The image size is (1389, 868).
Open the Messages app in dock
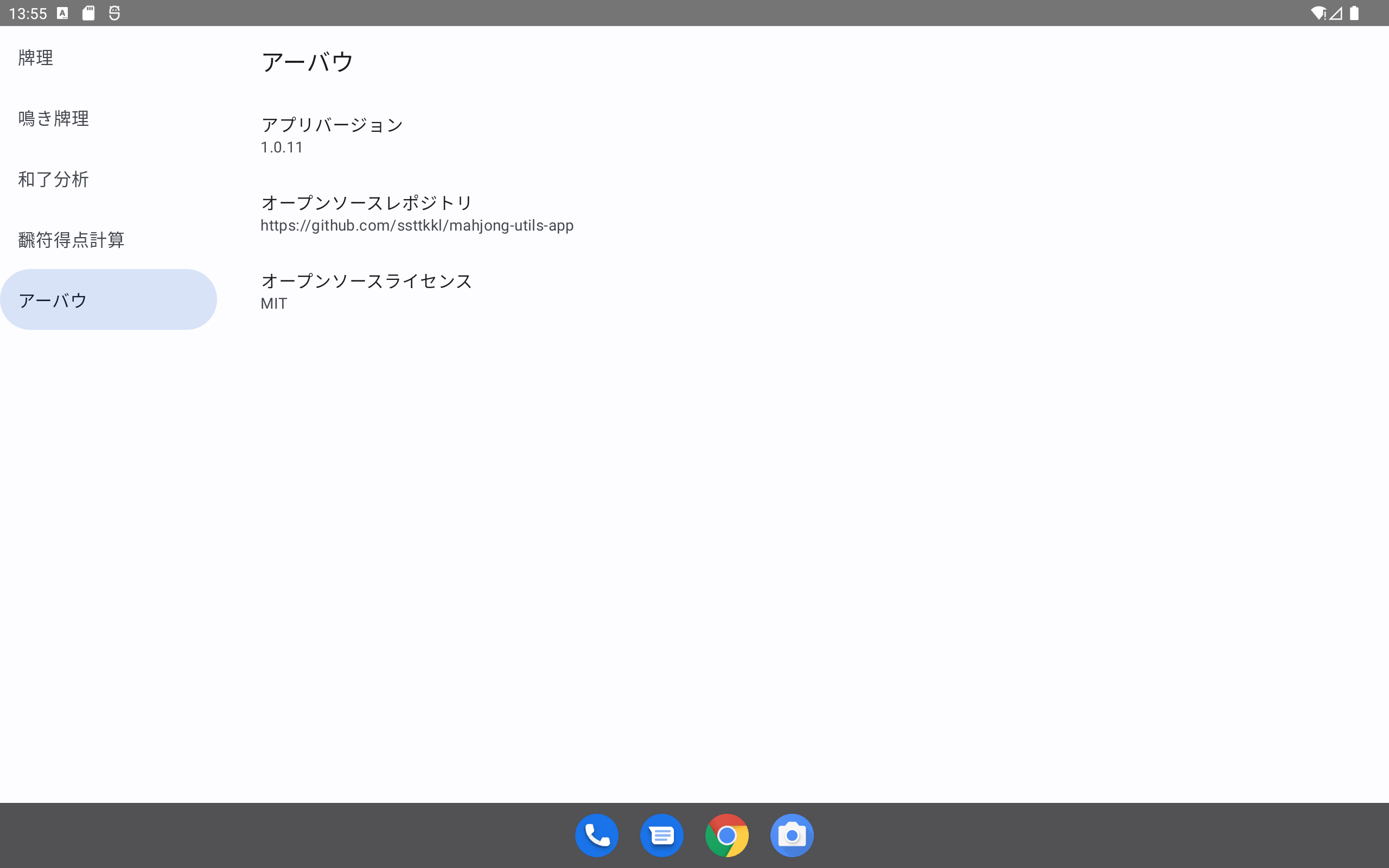(661, 835)
